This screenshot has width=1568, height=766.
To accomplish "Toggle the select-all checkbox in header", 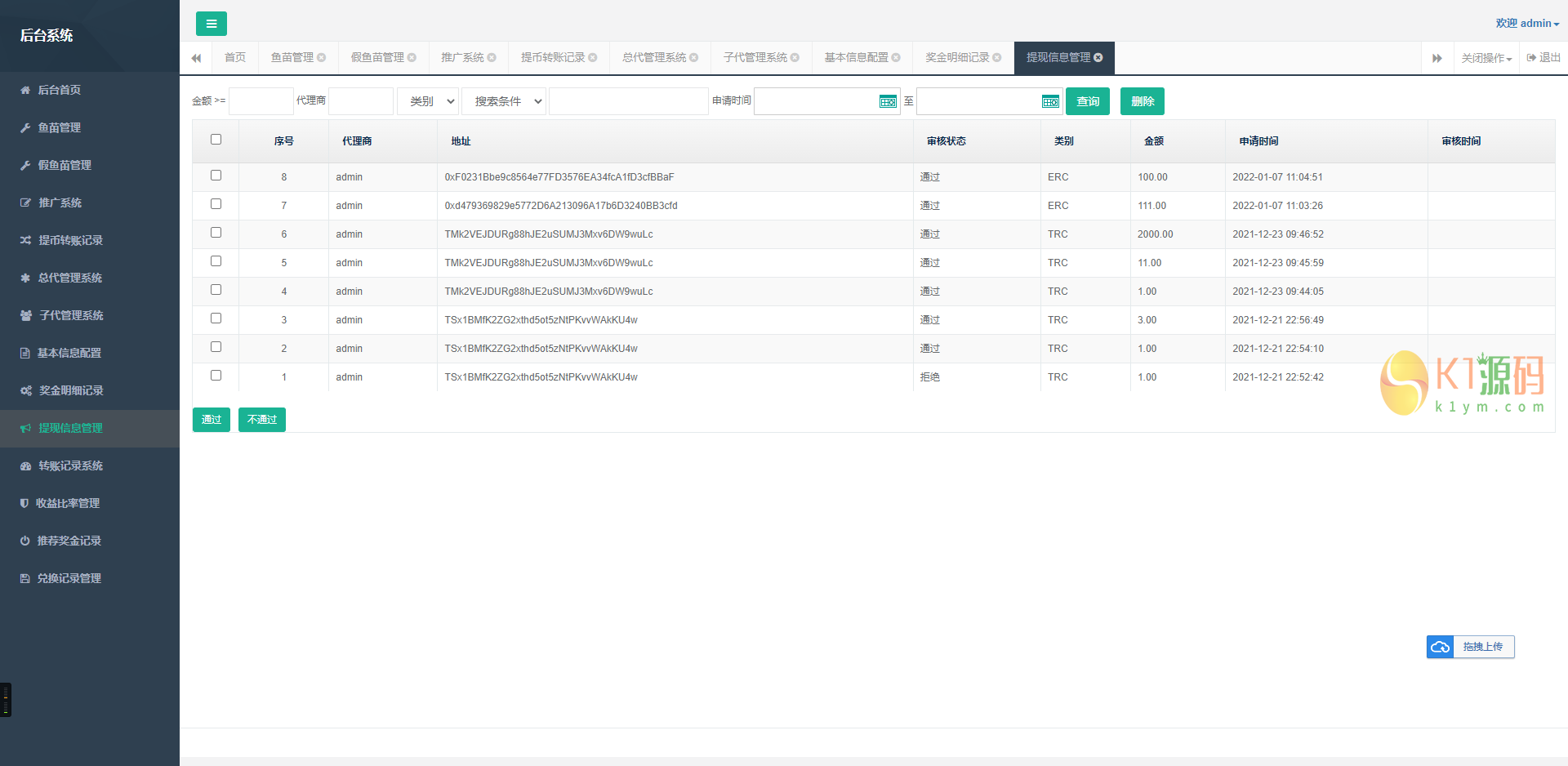I will click(x=216, y=140).
